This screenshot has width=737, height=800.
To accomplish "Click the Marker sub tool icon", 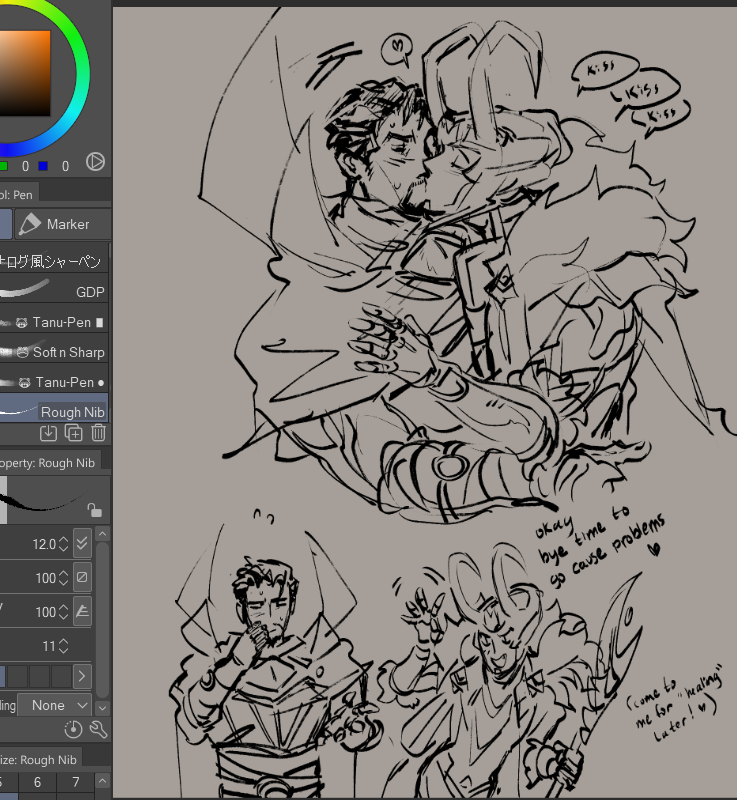I will pos(30,224).
